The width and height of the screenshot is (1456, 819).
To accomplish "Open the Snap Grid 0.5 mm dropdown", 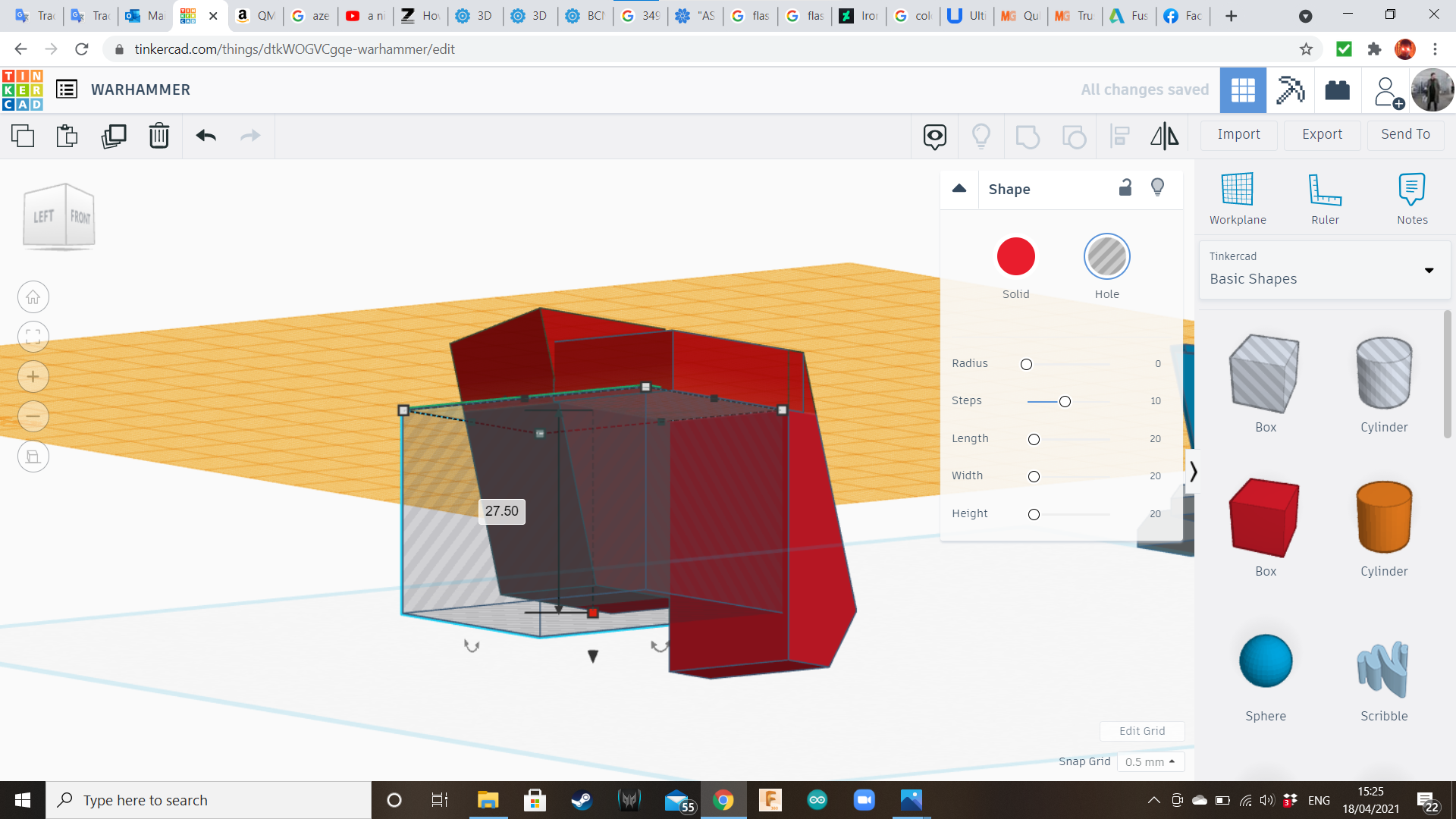I will (1150, 761).
